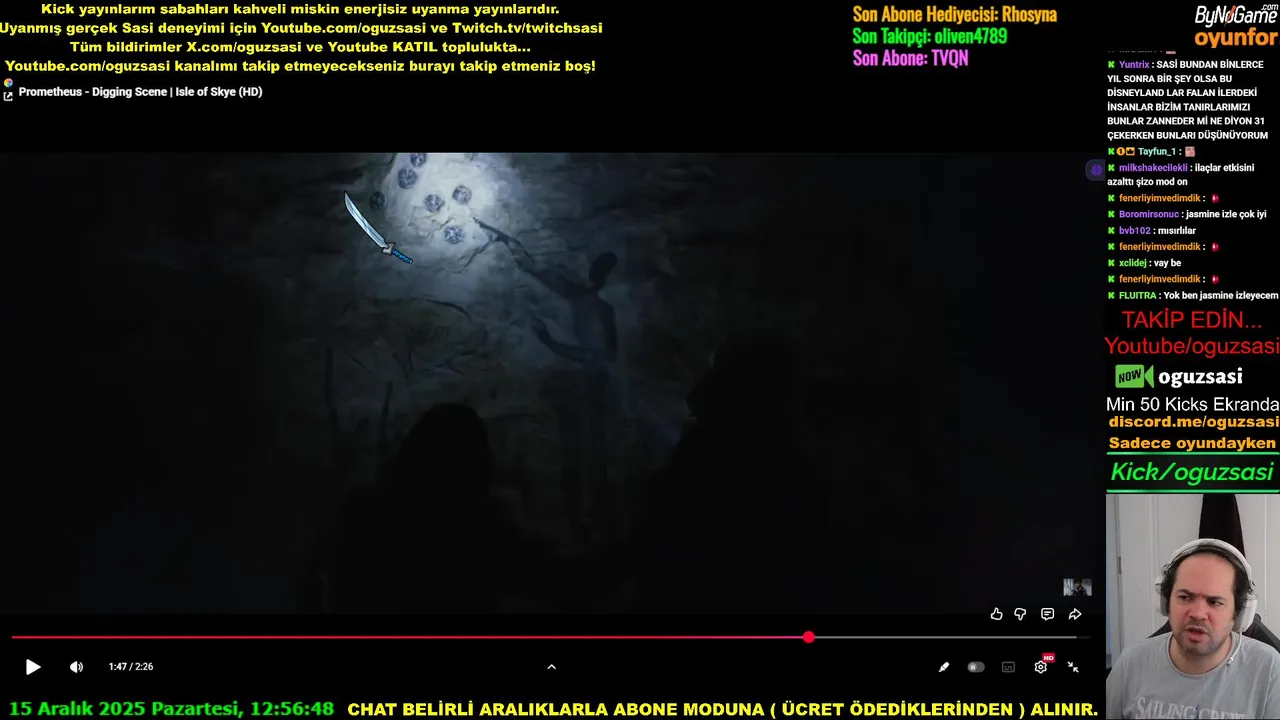Image resolution: width=1280 pixels, height=720 pixels.
Task: Click the oyunfor logo text
Action: [x=1236, y=38]
